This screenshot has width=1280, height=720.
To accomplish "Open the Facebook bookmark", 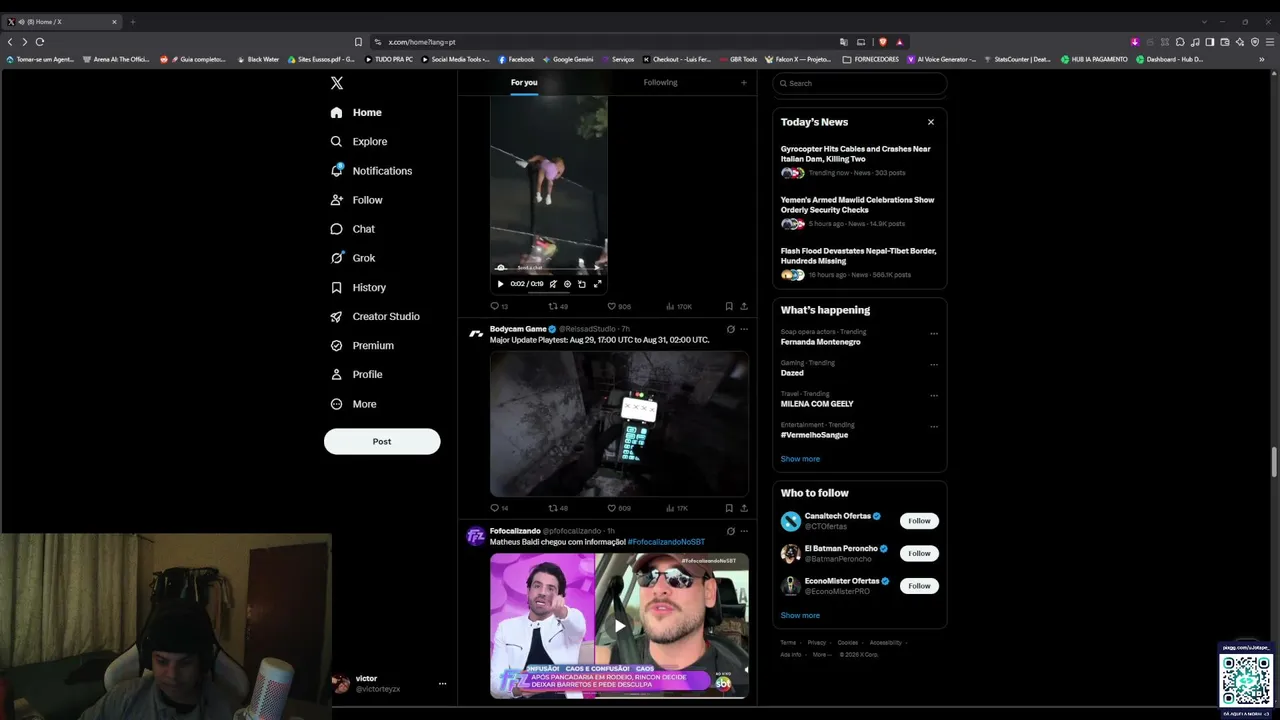I will tap(517, 59).
